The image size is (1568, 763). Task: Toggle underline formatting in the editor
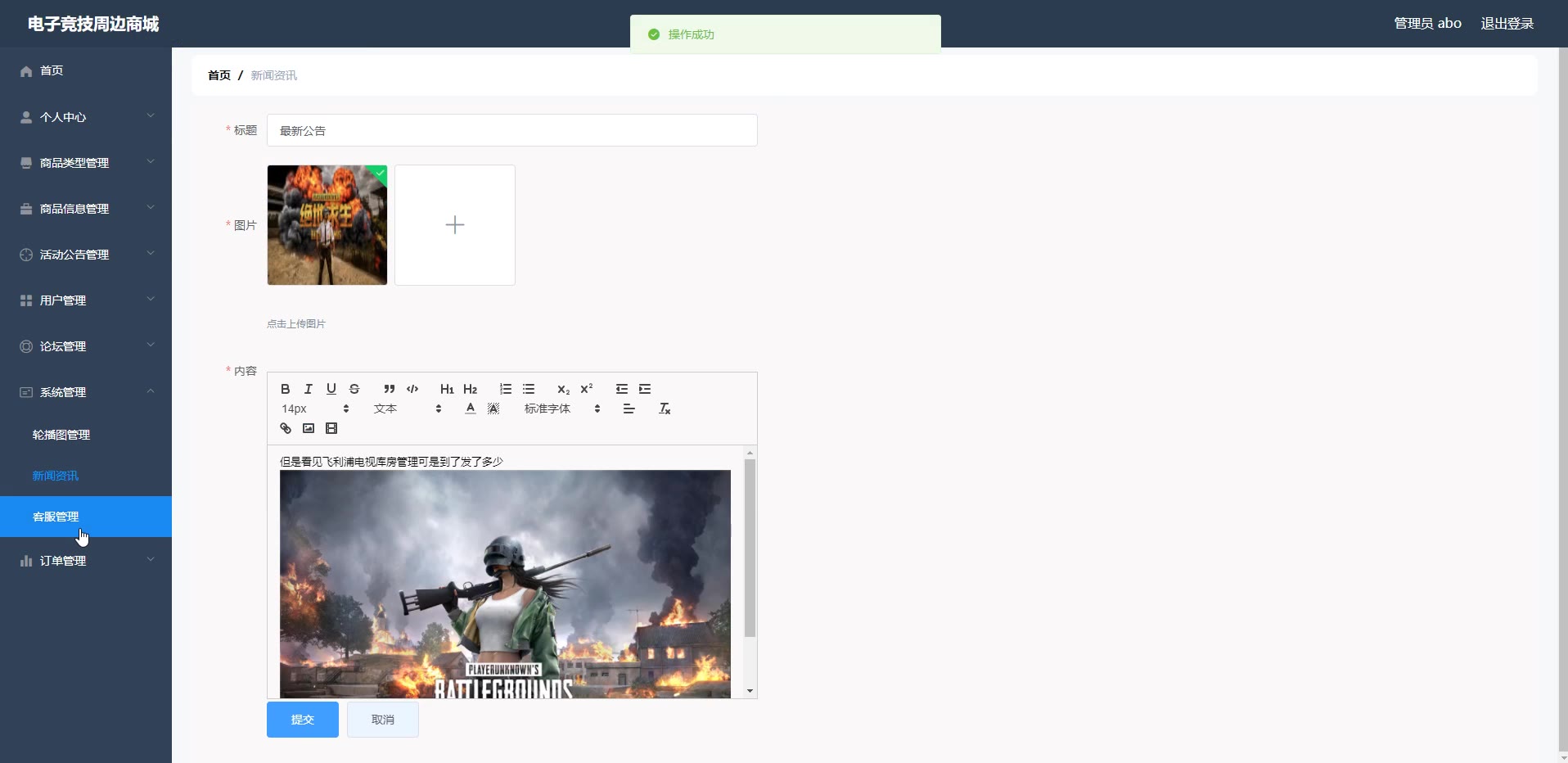click(x=331, y=389)
